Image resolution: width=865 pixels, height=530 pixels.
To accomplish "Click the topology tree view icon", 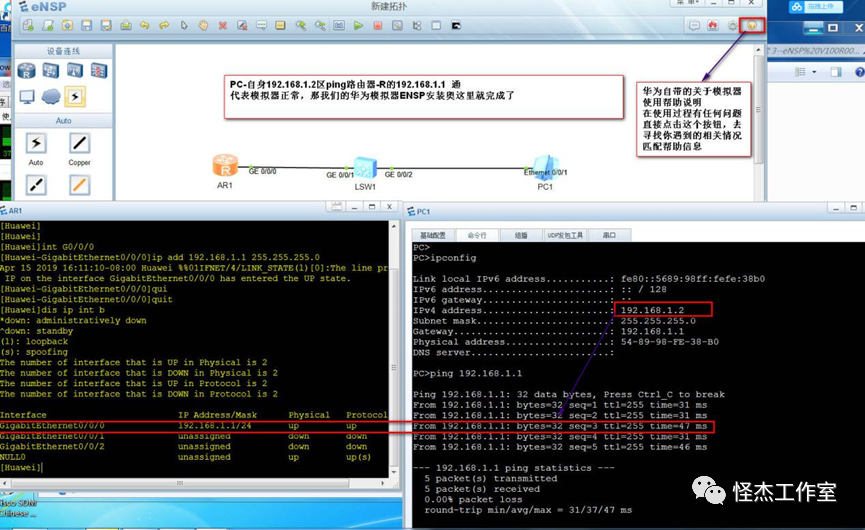I will click(417, 25).
